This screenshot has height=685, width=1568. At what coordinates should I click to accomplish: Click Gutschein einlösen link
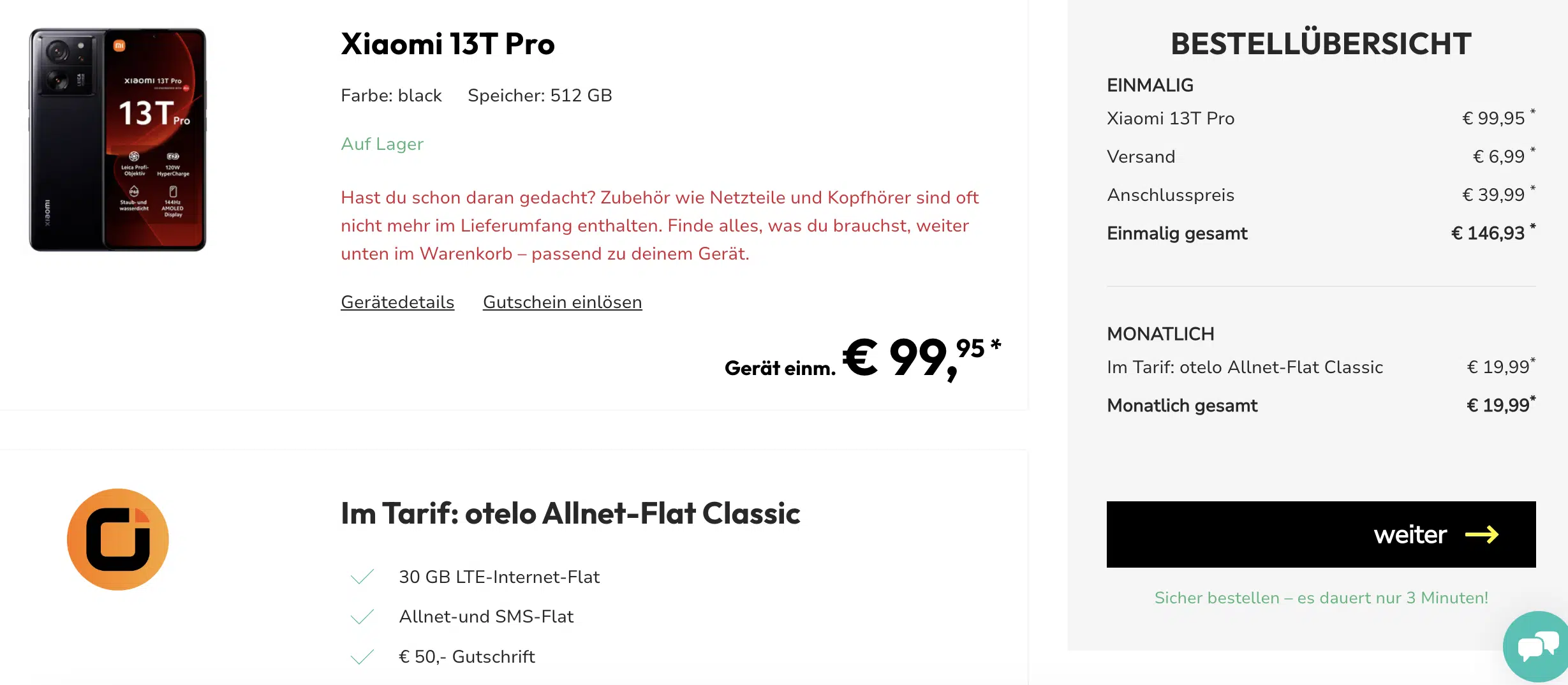562,302
